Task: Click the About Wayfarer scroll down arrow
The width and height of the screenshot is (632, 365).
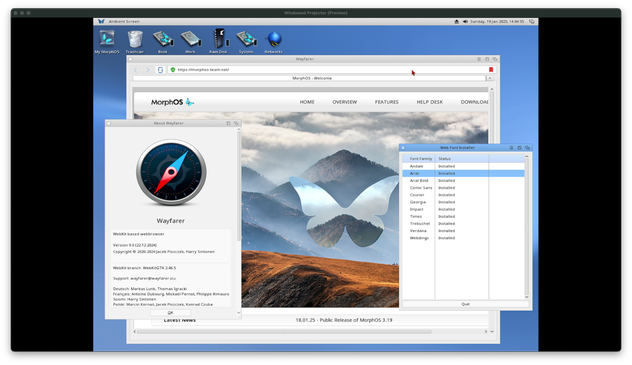Action: point(238,312)
